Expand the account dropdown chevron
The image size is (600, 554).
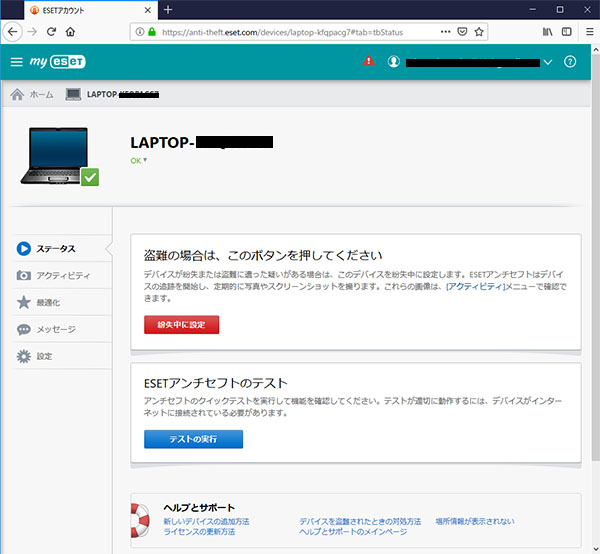tap(548, 62)
